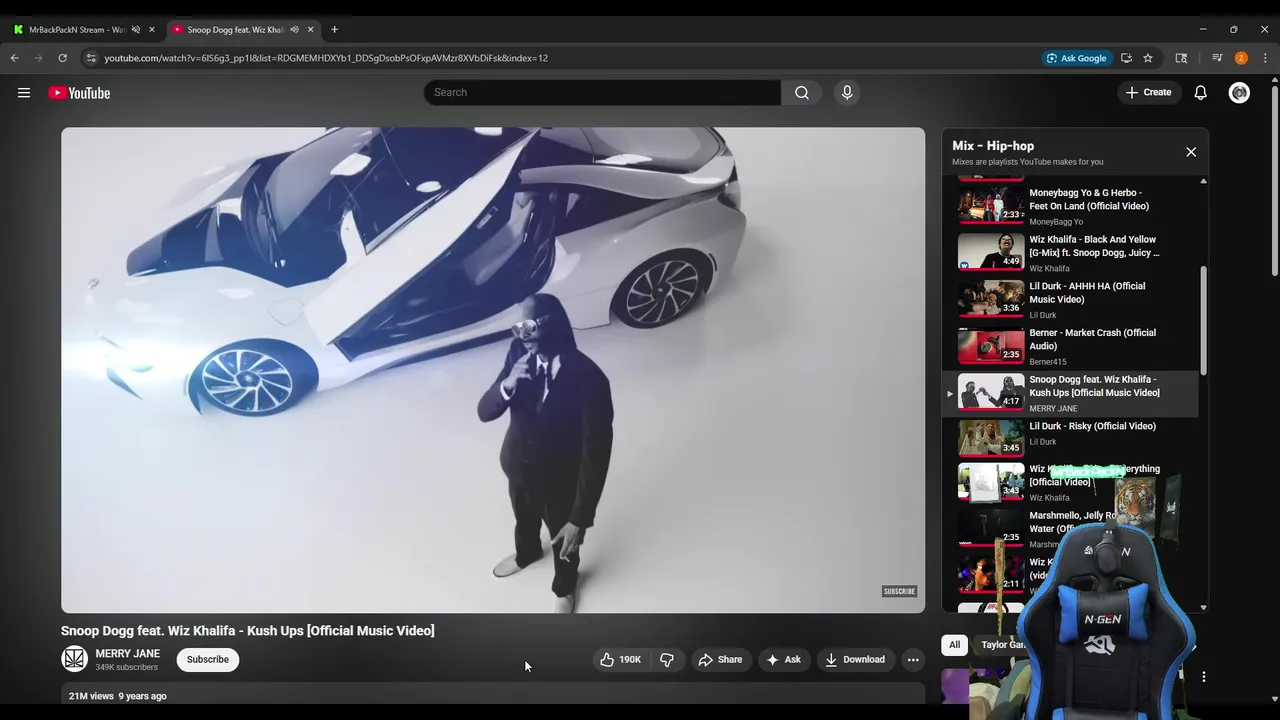Click the Share button
Viewport: 1280px width, 720px height.
point(720,660)
